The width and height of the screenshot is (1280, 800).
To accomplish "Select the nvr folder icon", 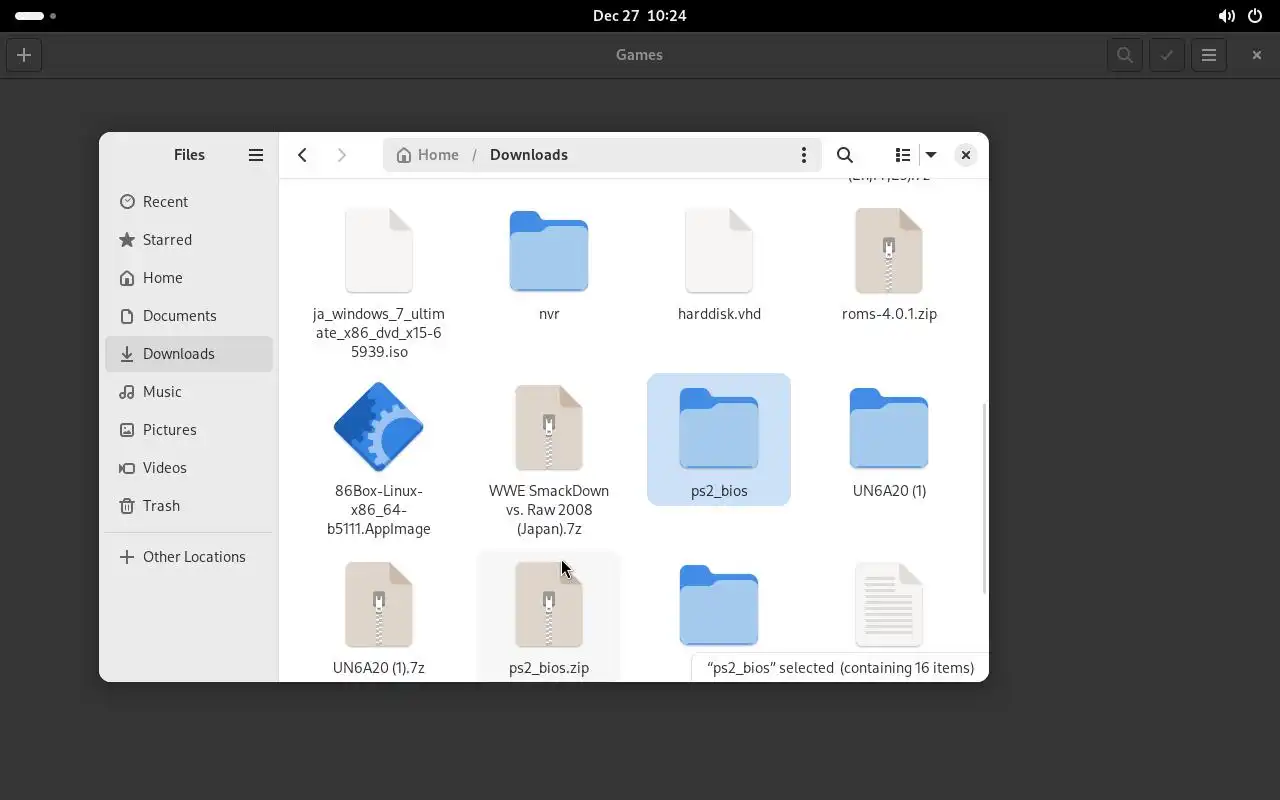I will coord(549,251).
